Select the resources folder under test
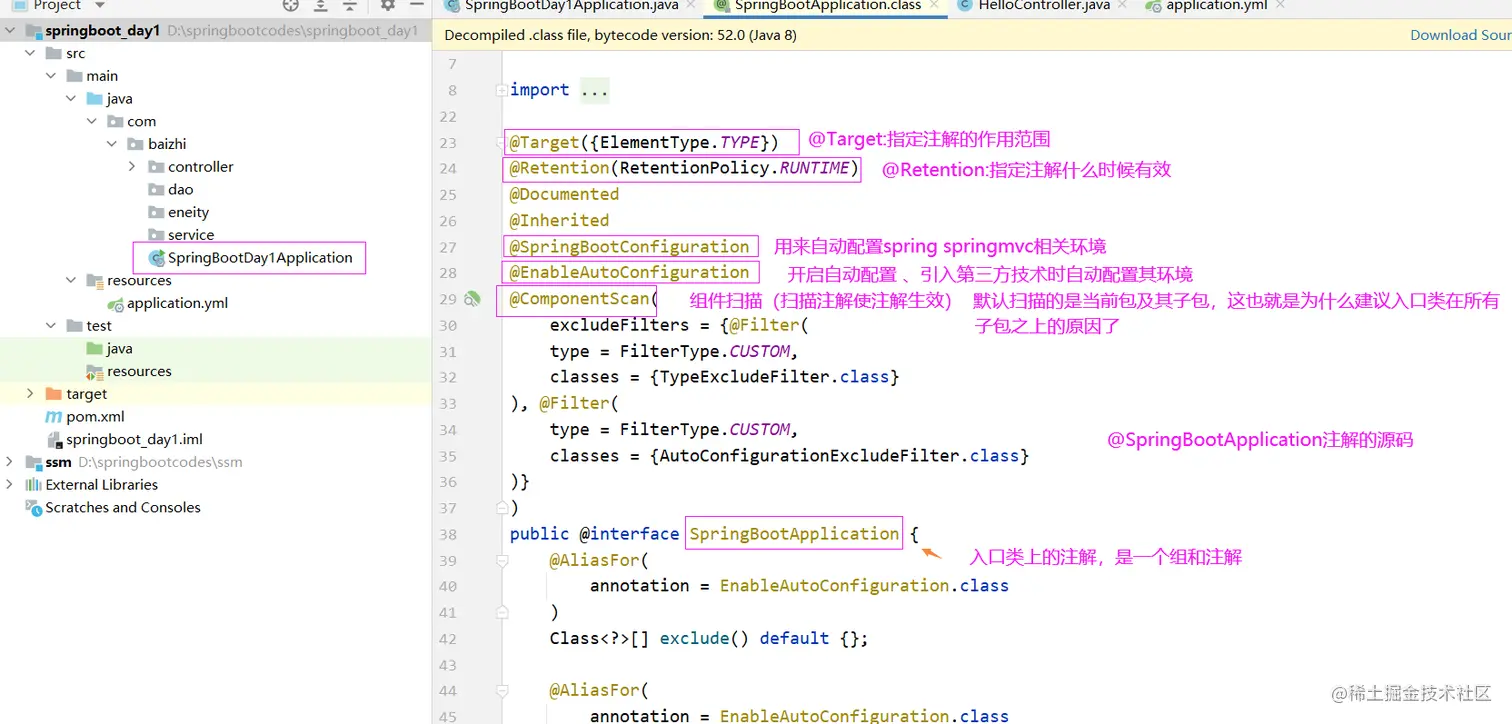 coord(139,371)
